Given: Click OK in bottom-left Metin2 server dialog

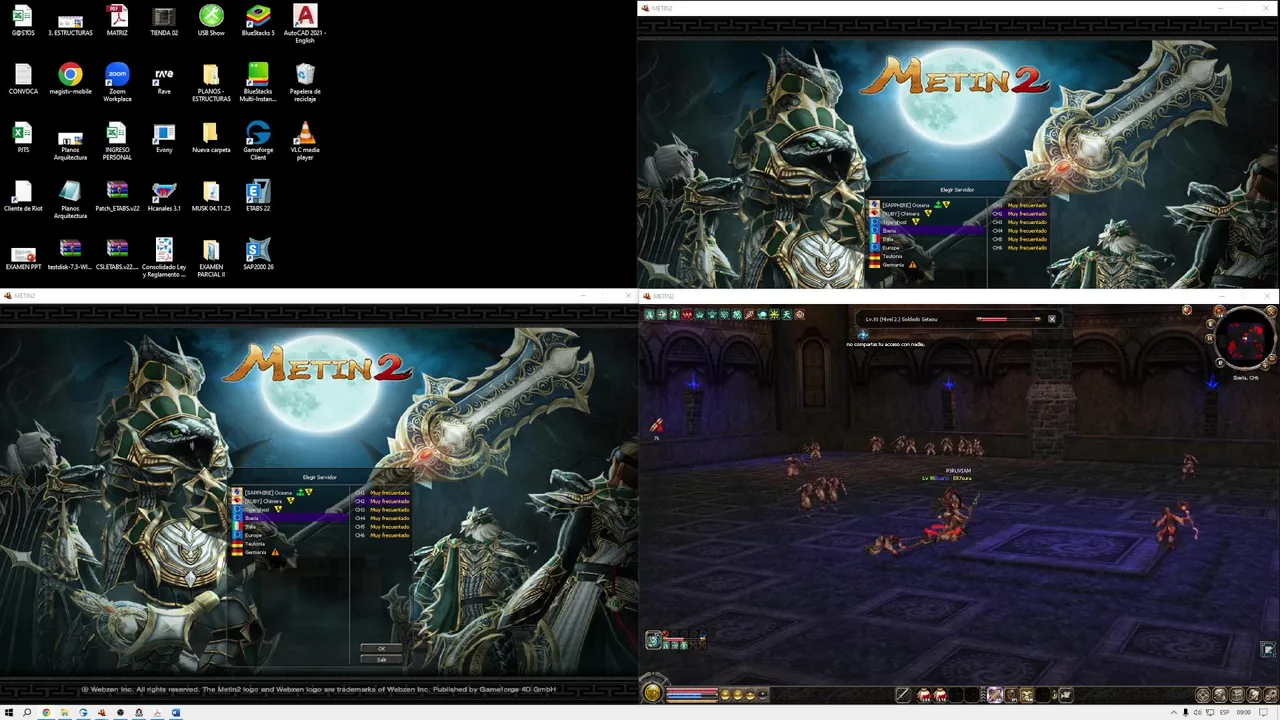Looking at the screenshot, I should [381, 649].
